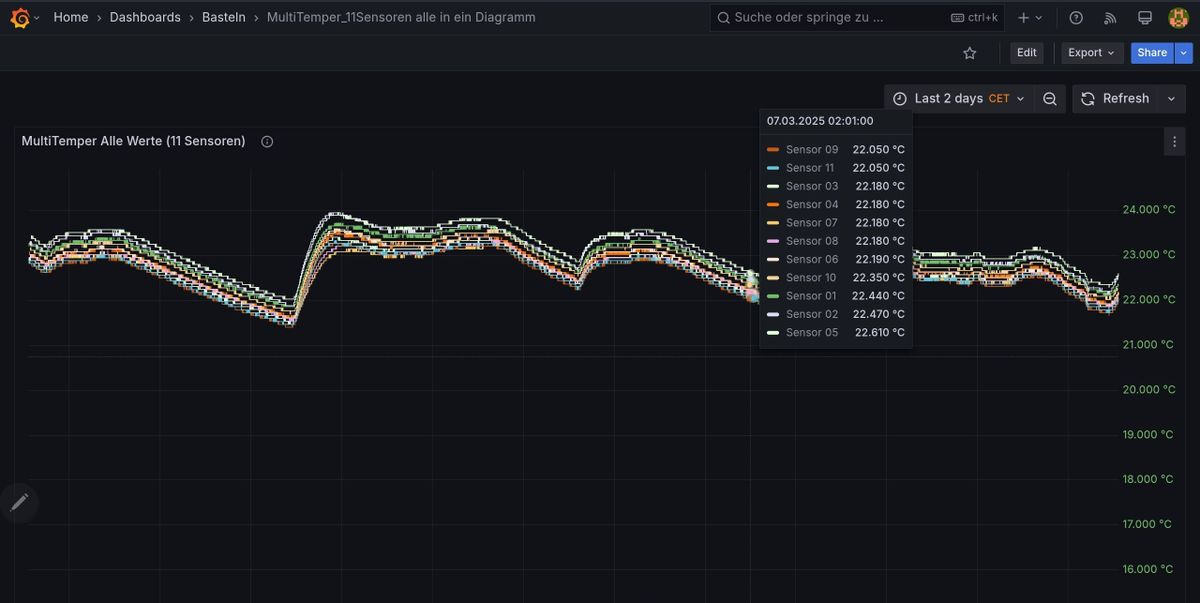
Task: Expand the plus new-item menu
Action: pyautogui.click(x=1030, y=17)
